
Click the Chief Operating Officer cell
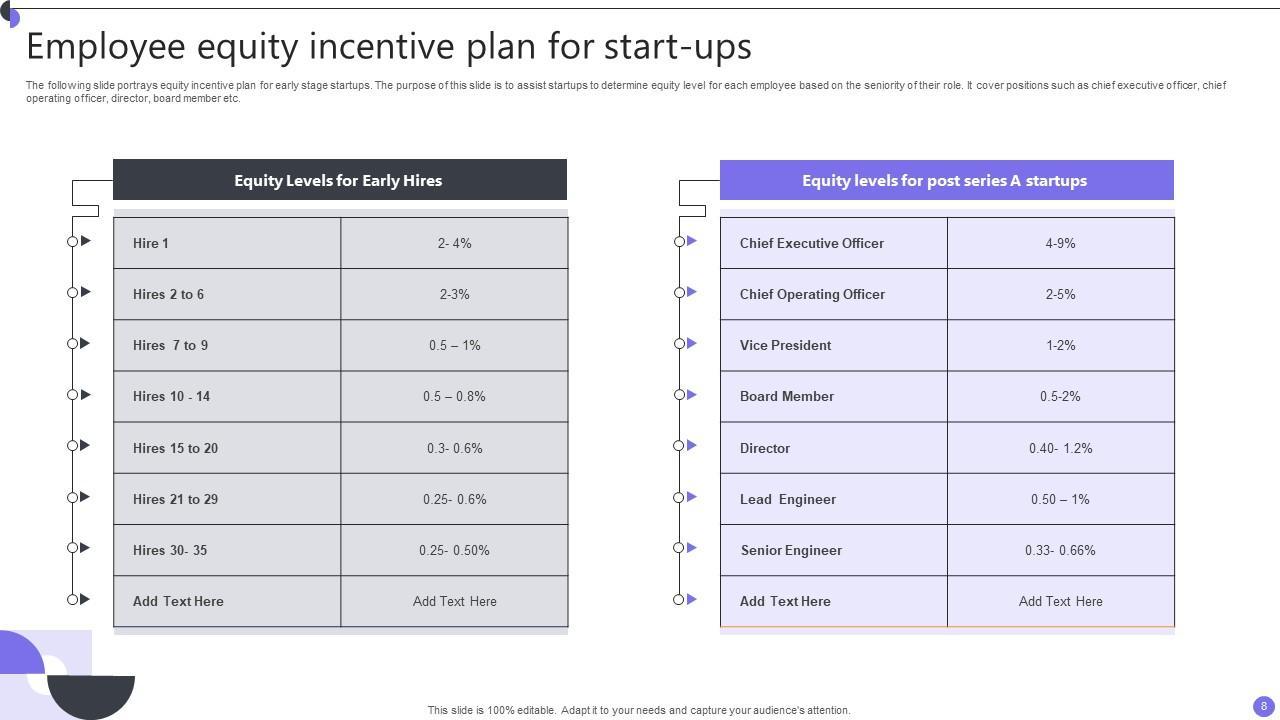click(812, 295)
